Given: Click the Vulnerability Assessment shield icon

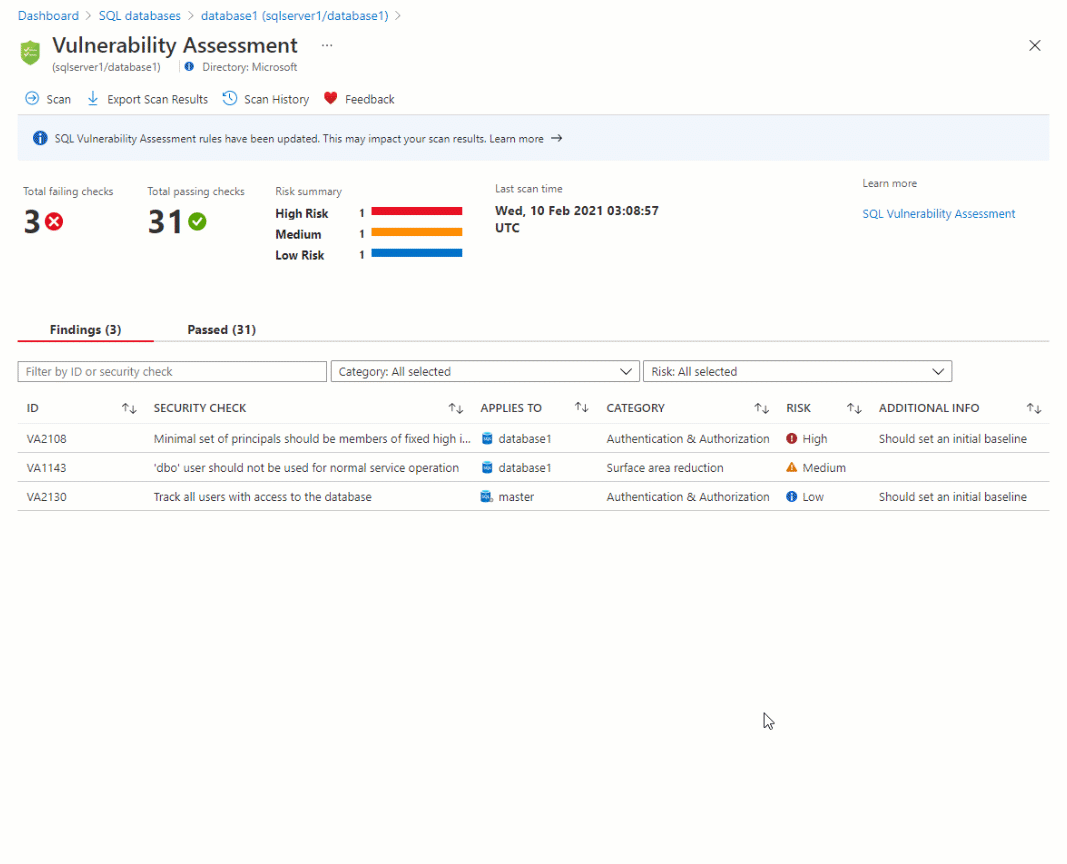Looking at the screenshot, I should 31,53.
